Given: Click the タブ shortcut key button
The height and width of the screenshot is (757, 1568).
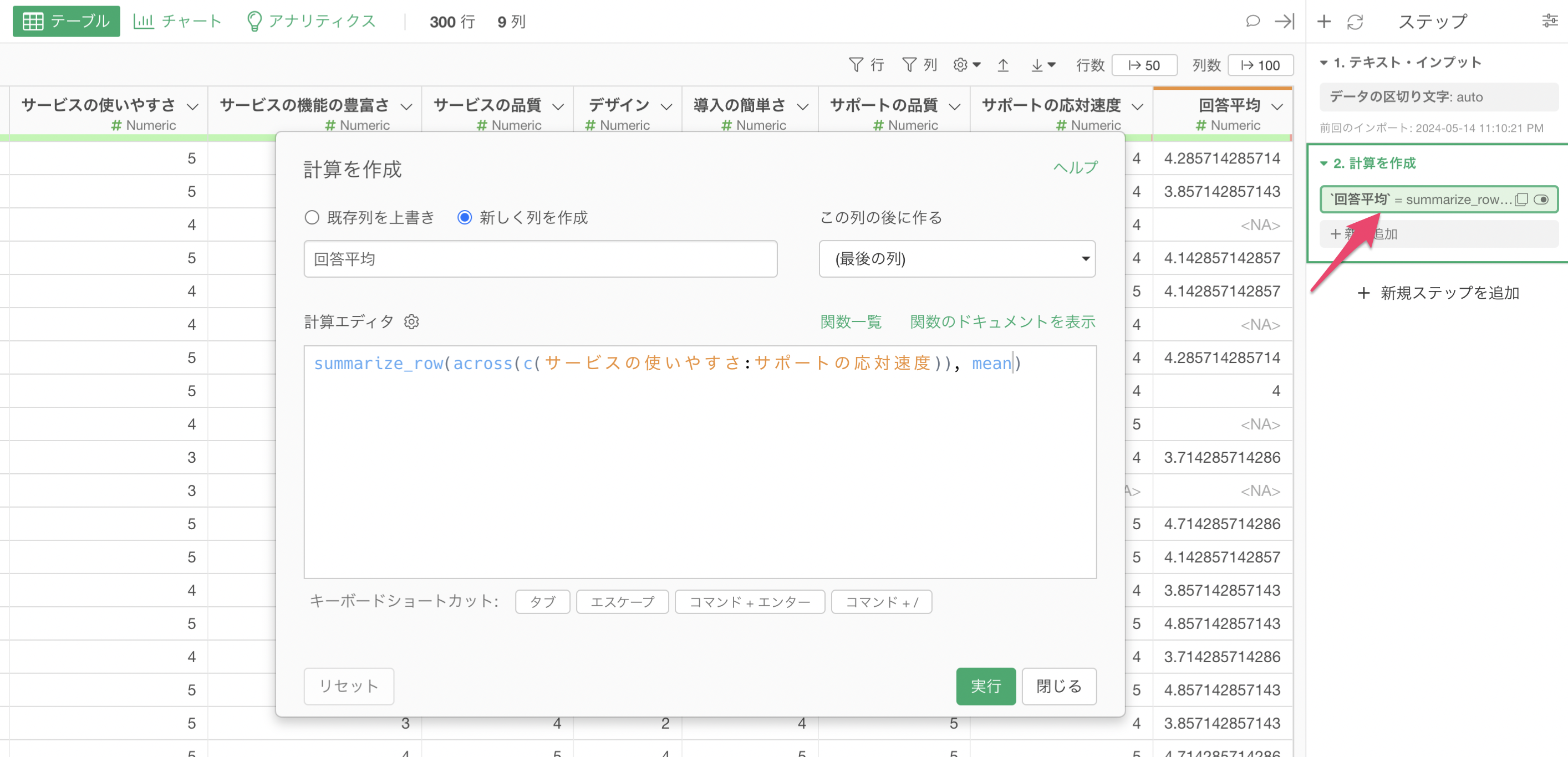Looking at the screenshot, I should coord(542,601).
